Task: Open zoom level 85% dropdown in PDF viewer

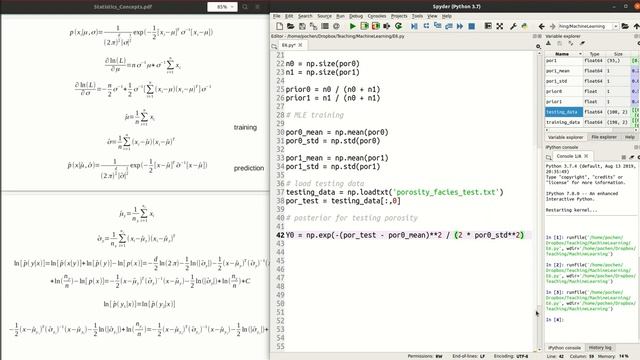Action: [x=222, y=7]
